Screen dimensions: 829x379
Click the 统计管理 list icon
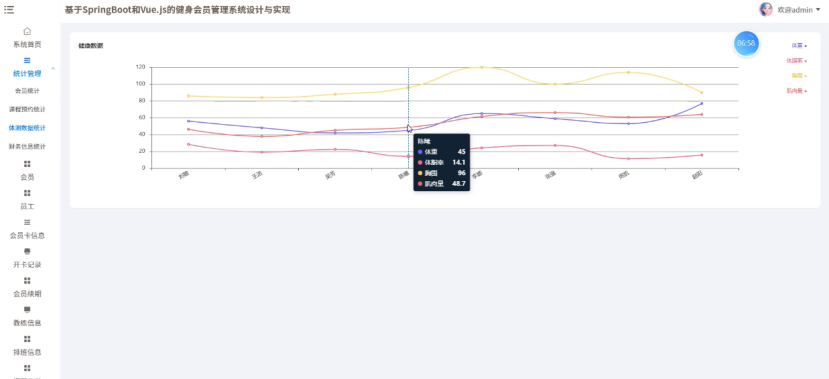pyautogui.click(x=27, y=60)
